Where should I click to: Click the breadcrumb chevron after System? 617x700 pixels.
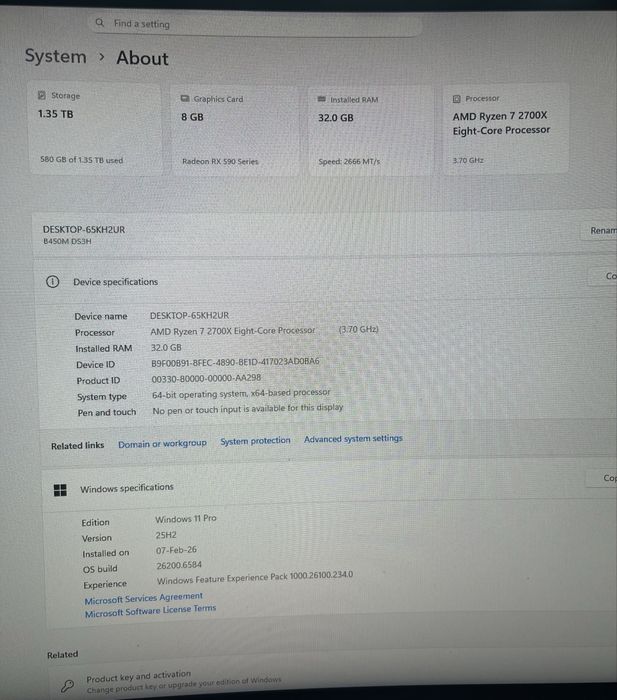point(102,57)
